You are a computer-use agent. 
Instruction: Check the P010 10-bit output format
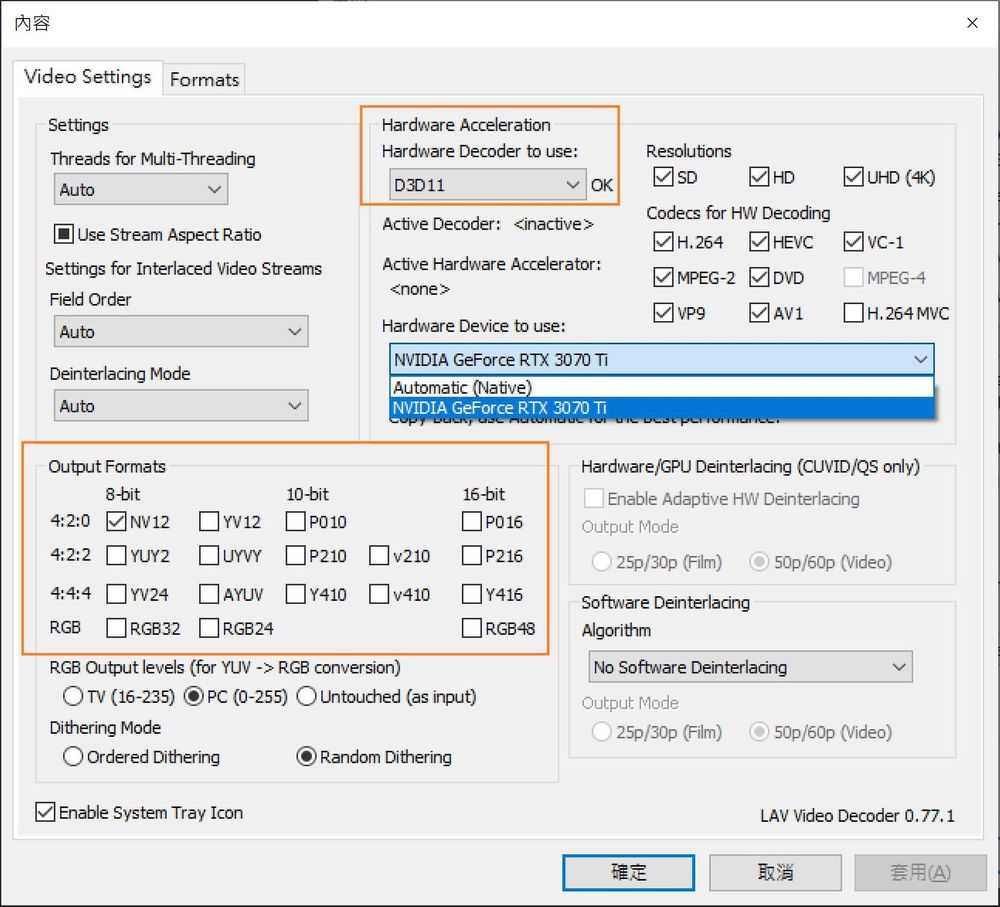pos(295,521)
